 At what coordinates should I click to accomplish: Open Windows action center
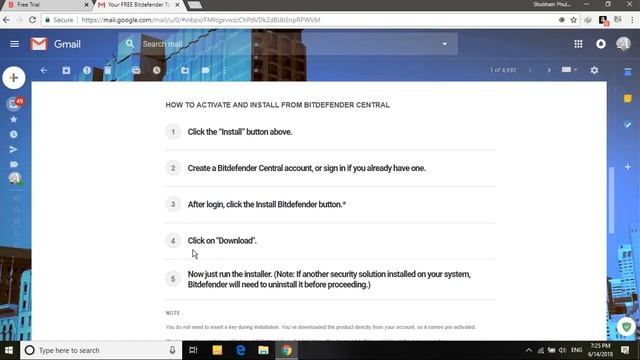pos(625,350)
